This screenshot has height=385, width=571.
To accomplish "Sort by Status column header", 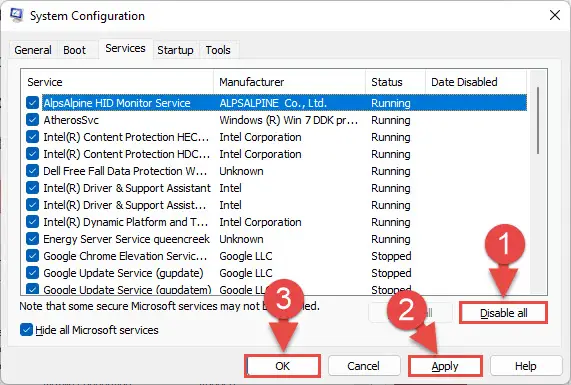I will point(395,82).
